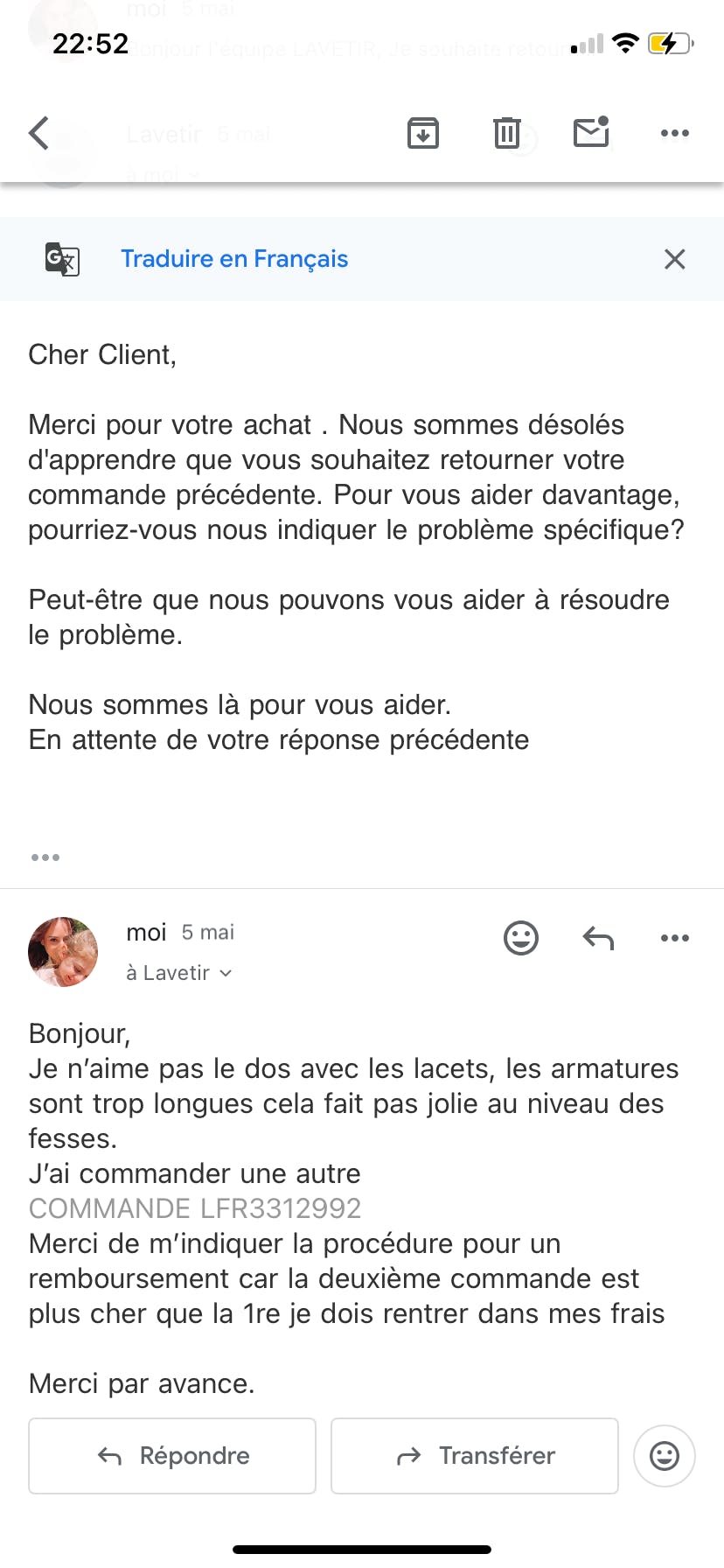Translate message via Traduire en Français
Screen dimensions: 724x1568
(234, 259)
